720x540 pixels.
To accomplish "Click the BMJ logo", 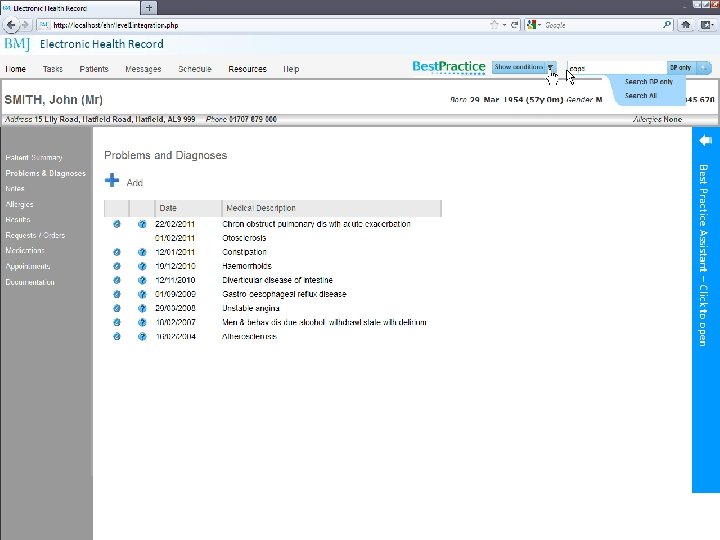I will click(17, 44).
